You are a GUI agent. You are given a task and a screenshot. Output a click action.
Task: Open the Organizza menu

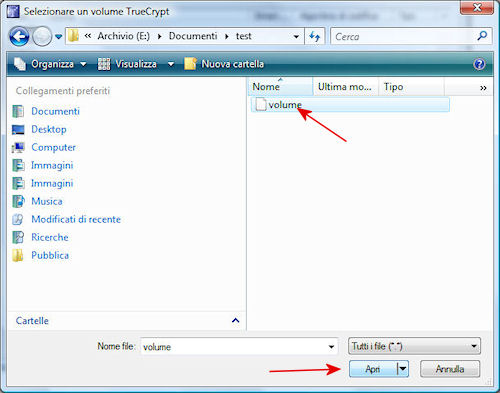50,64
